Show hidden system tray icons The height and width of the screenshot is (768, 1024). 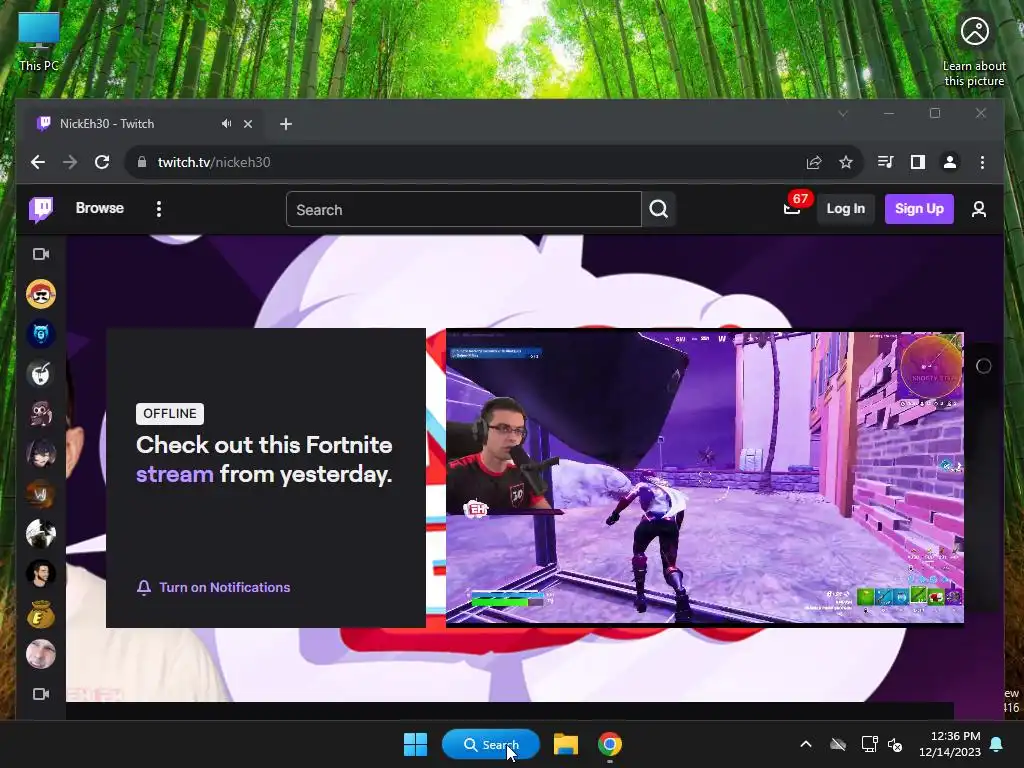coord(806,744)
